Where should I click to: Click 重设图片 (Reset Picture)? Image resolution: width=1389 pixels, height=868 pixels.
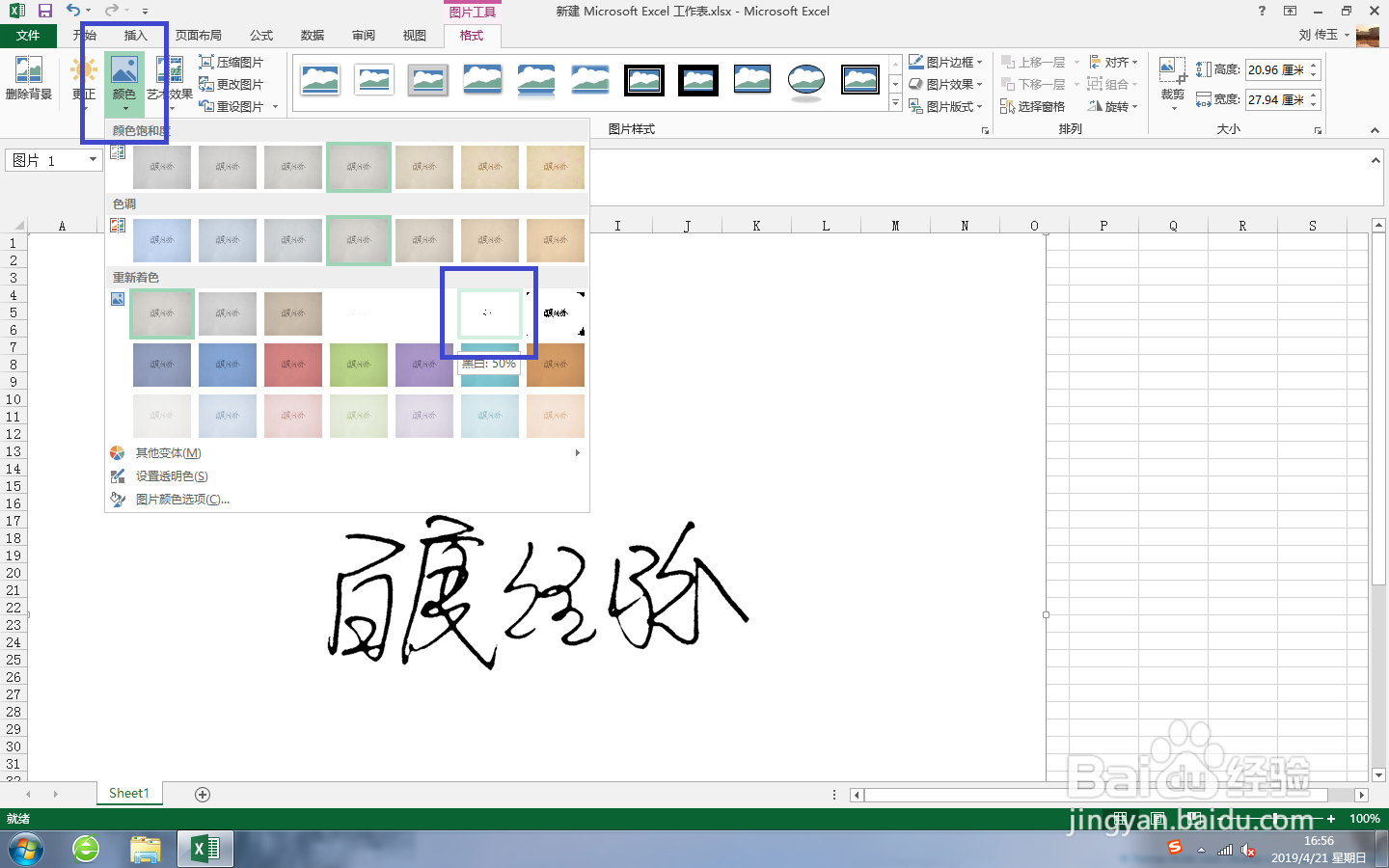point(231,105)
